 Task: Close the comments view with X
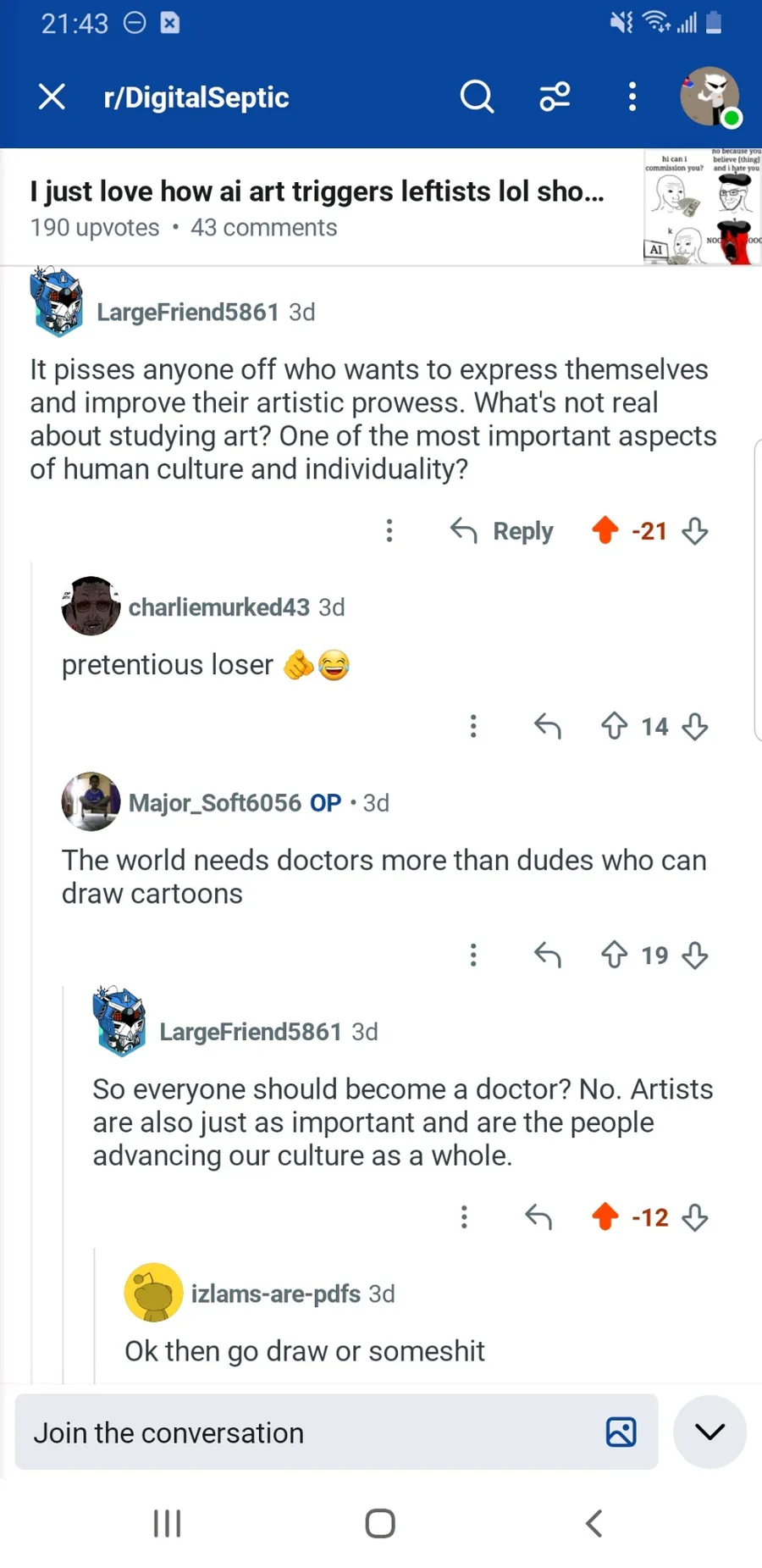[52, 97]
